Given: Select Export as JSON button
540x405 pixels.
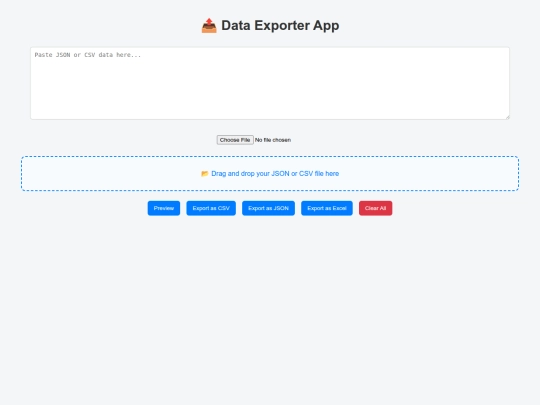Looking at the screenshot, I should [x=268, y=208].
